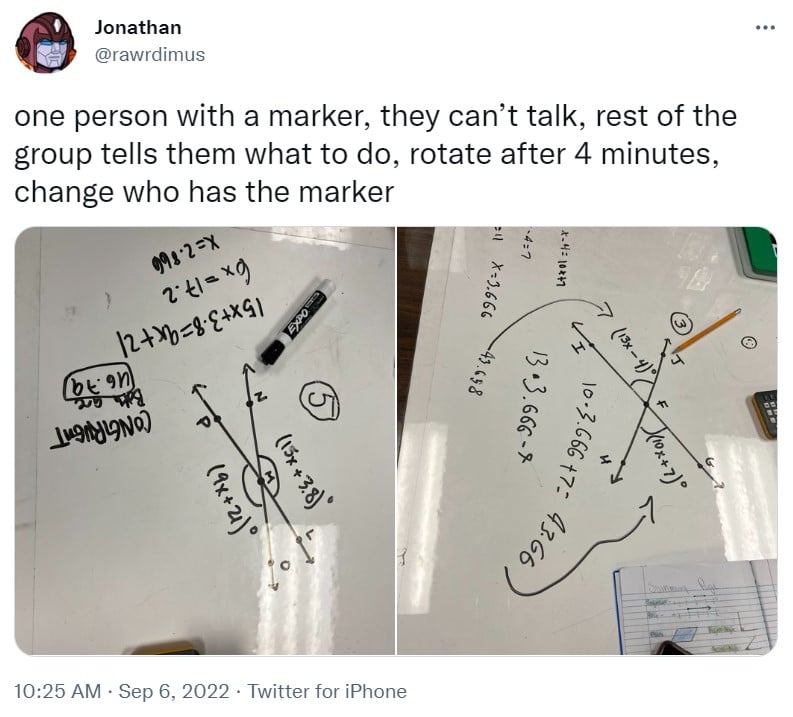Click the circled number 3 on whiteboard
The height and width of the screenshot is (717, 793).
(x=680, y=326)
